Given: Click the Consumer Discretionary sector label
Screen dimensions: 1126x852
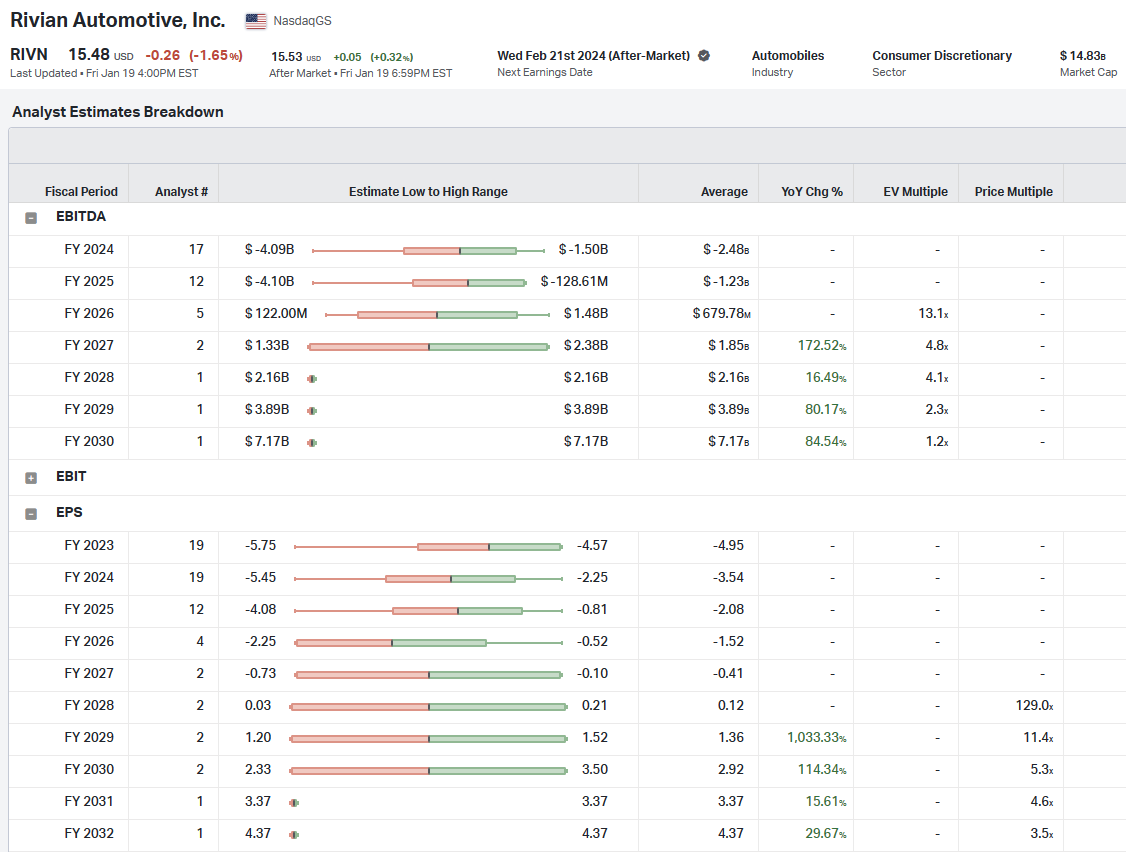Looking at the screenshot, I should (941, 55).
